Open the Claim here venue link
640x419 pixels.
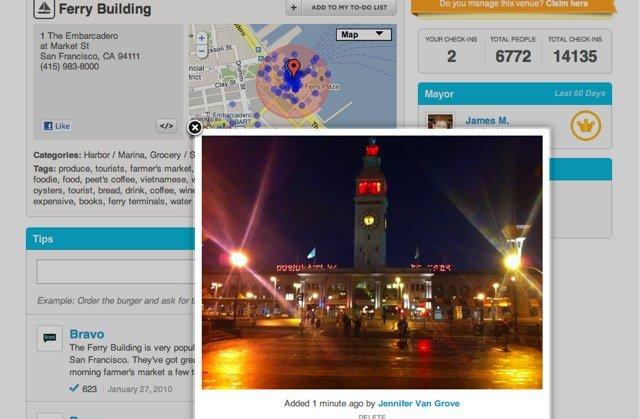tap(567, 4)
